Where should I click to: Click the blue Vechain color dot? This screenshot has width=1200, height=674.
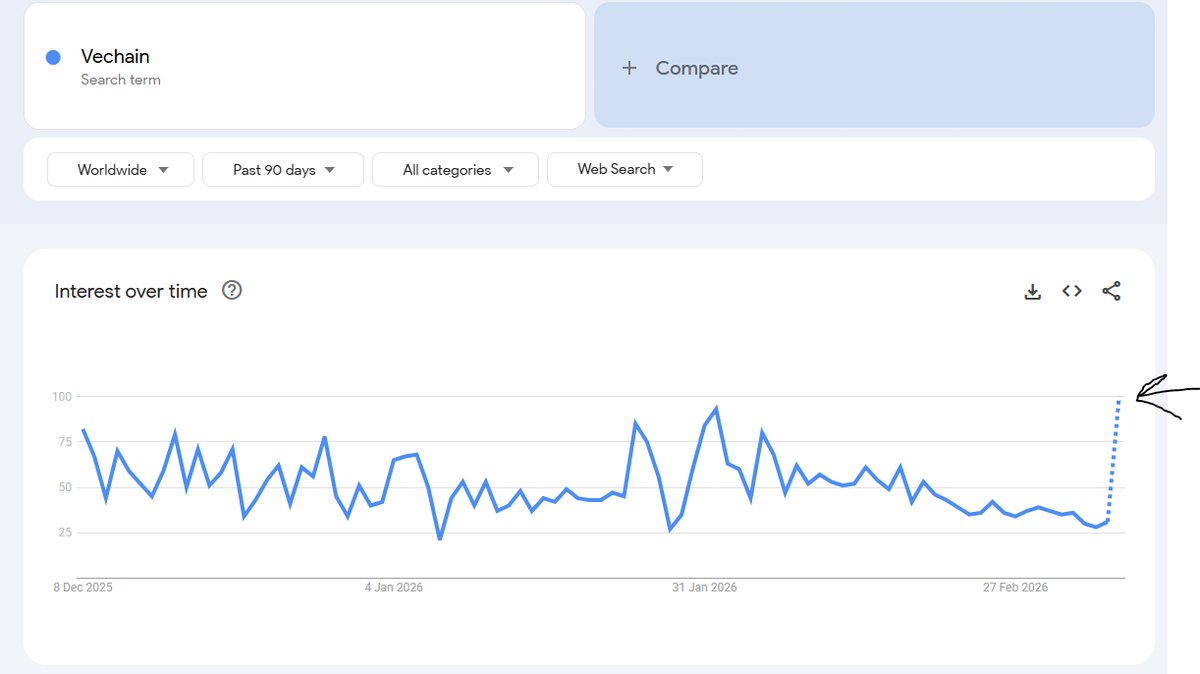tap(54, 58)
